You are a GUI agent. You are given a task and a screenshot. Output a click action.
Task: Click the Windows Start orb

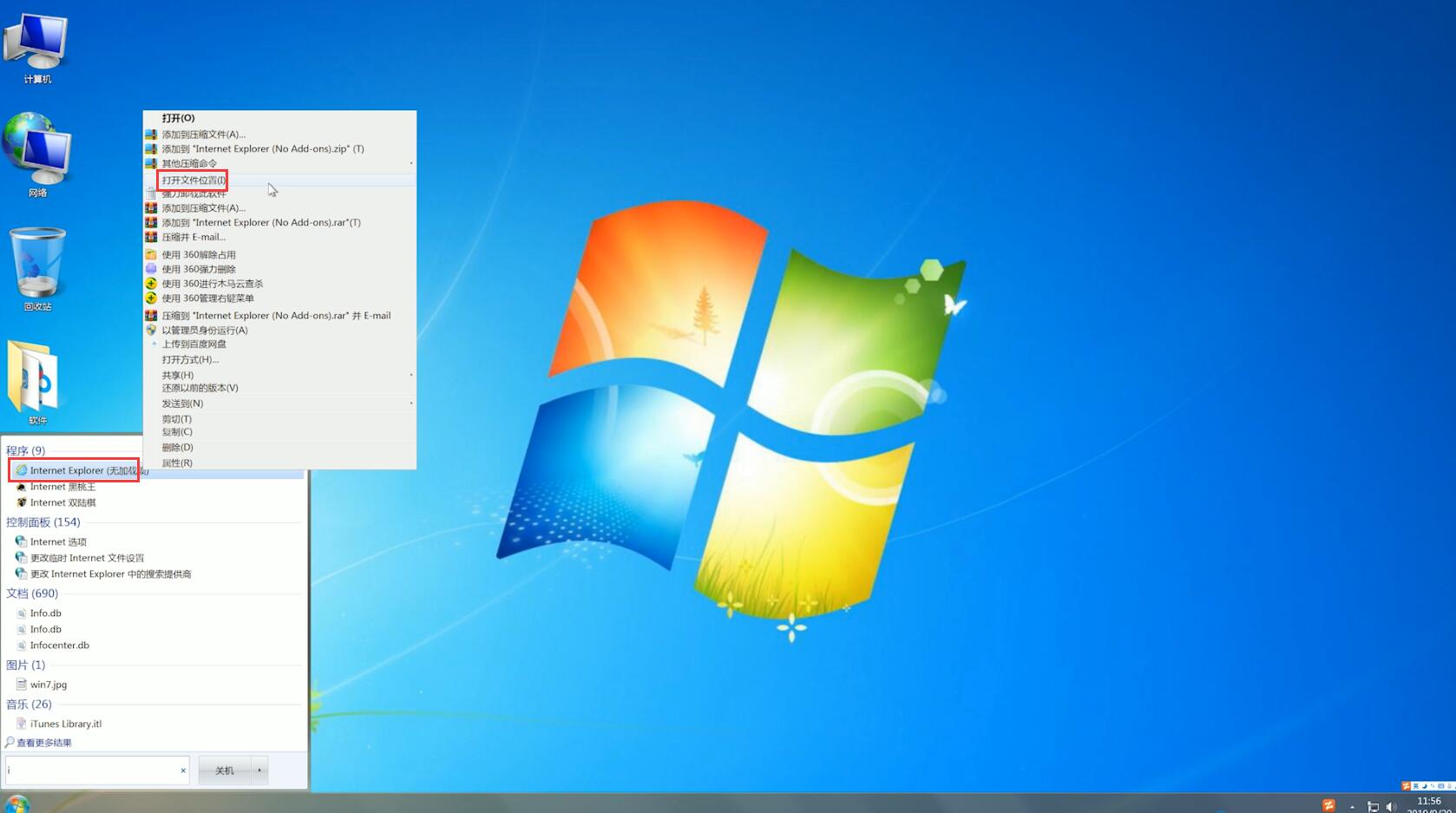click(x=16, y=804)
